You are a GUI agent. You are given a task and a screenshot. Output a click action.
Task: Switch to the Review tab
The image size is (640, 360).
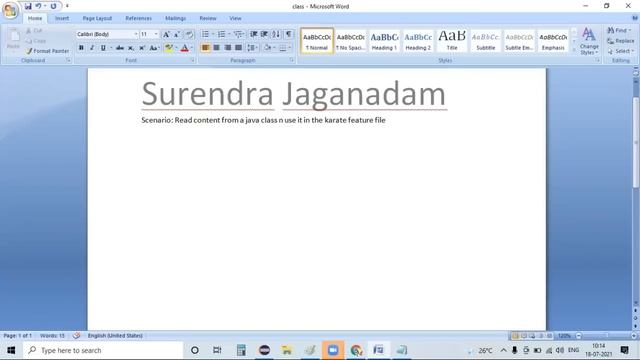[208, 18]
